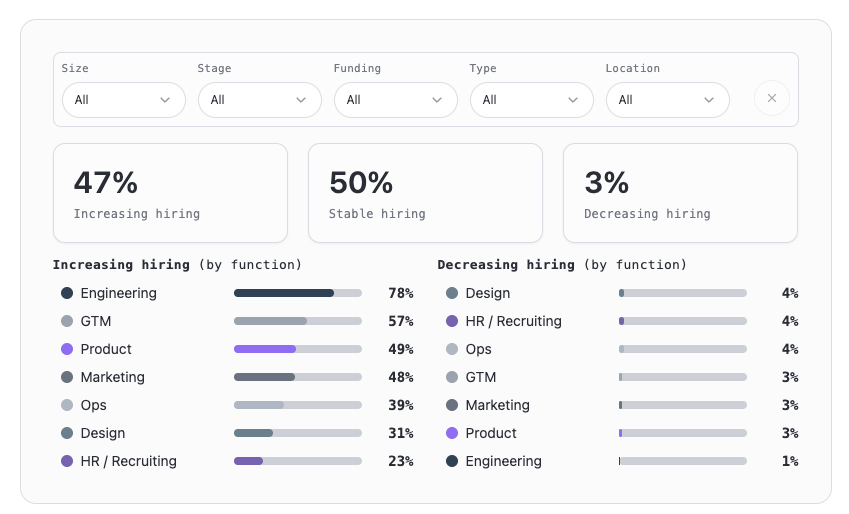The image size is (849, 514).
Task: Click the Decreasing hiring (by function) heading
Action: tap(562, 265)
